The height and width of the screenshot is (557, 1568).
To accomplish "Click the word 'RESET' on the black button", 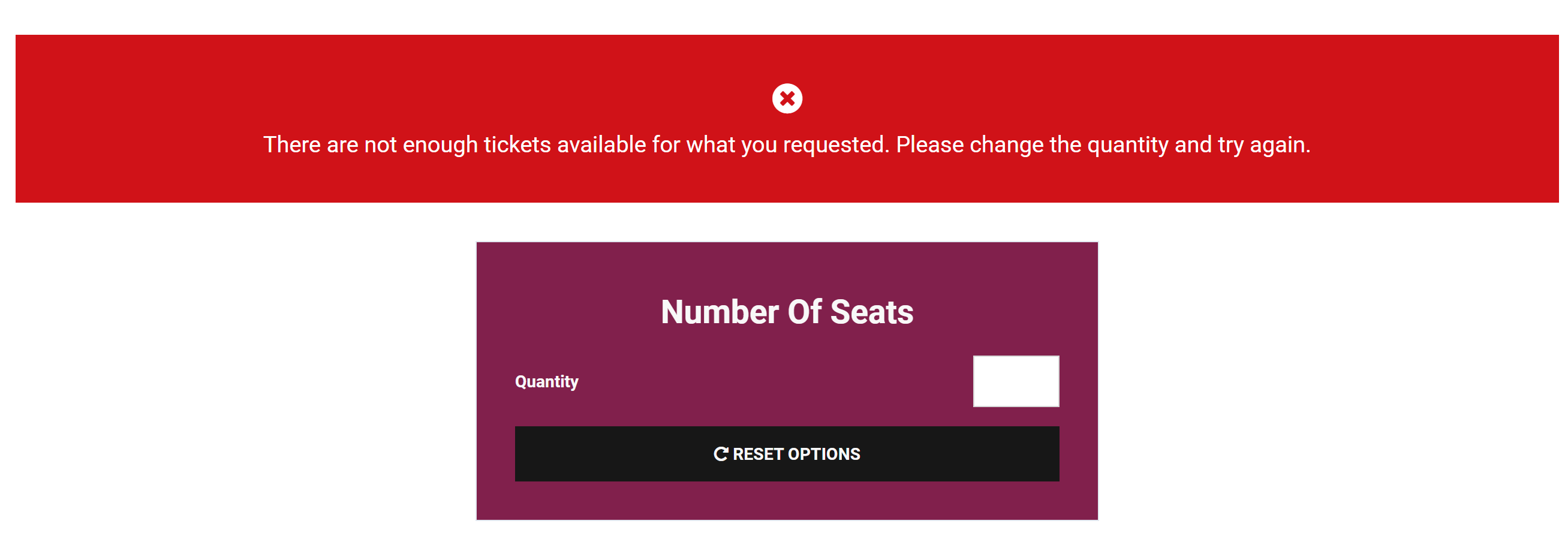I will [758, 454].
